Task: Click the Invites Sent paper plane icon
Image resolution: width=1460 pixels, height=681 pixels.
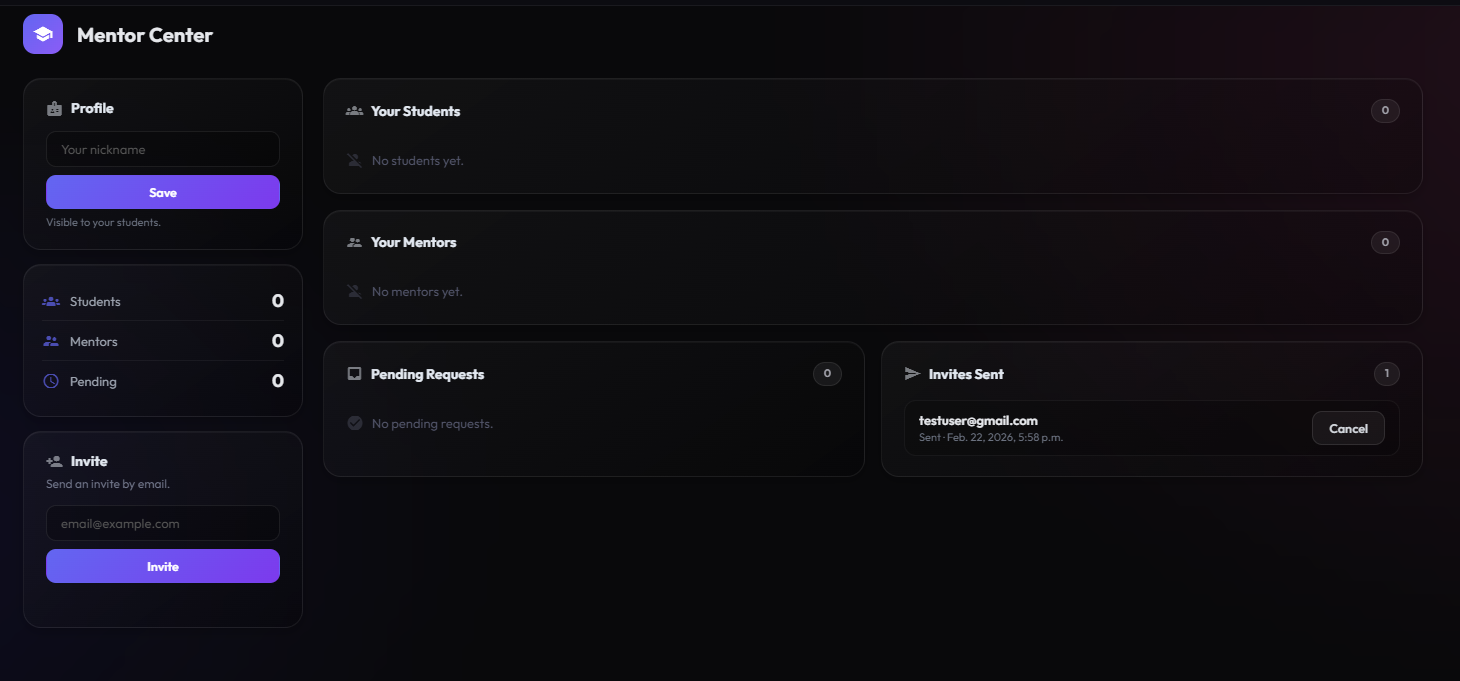Action: (912, 374)
